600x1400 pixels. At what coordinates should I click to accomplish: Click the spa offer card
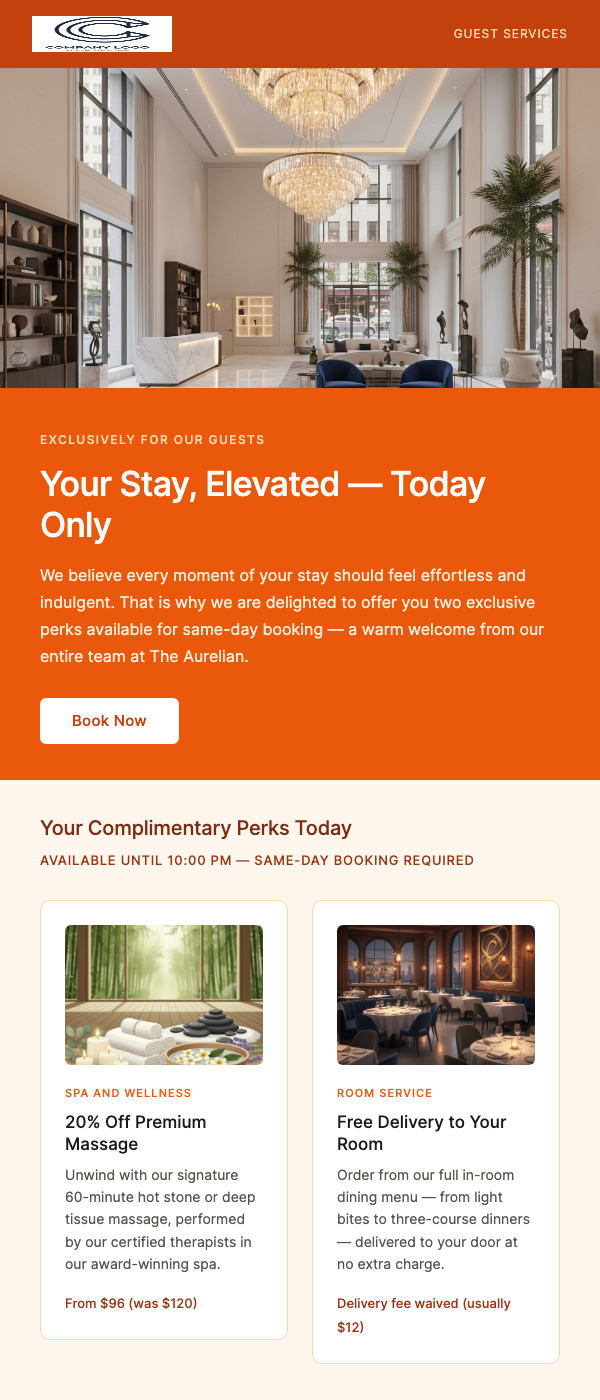click(x=164, y=1118)
